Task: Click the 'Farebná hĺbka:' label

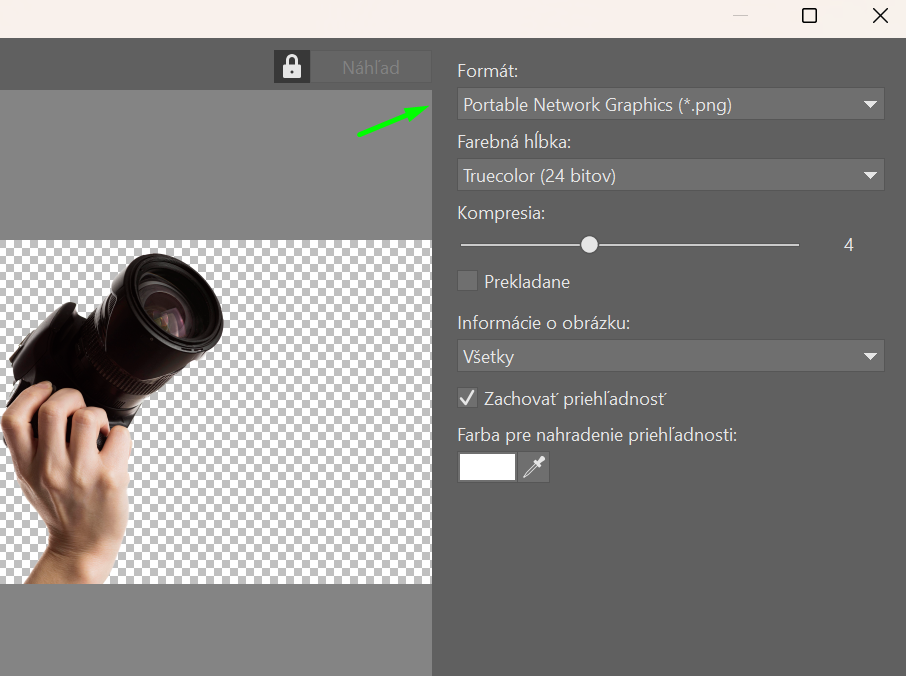Action: pos(514,142)
